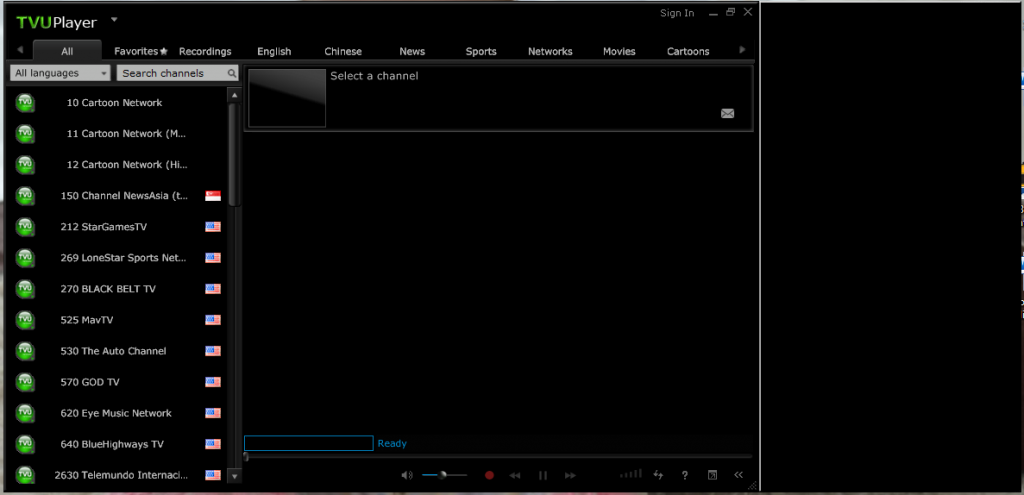Click the Select a channel text
This screenshot has width=1024, height=495.
tap(374, 76)
